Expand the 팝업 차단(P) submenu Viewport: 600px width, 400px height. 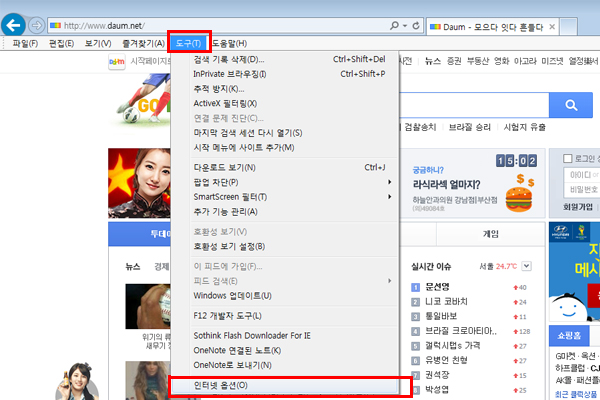click(x=285, y=182)
